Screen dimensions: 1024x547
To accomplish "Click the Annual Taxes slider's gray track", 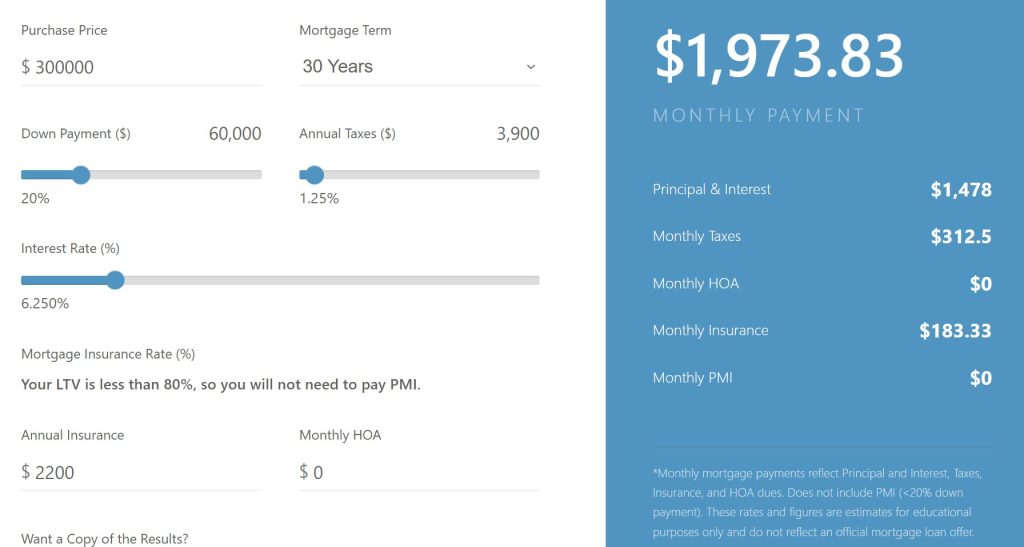I will (x=432, y=175).
